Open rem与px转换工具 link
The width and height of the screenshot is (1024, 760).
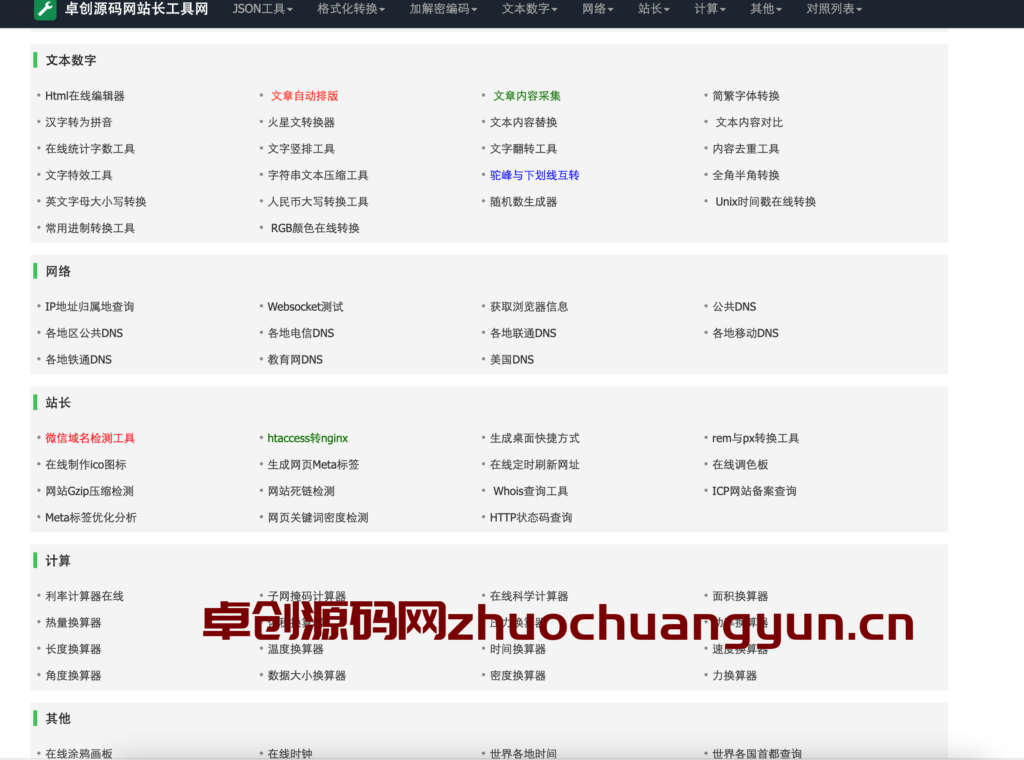[x=756, y=438]
